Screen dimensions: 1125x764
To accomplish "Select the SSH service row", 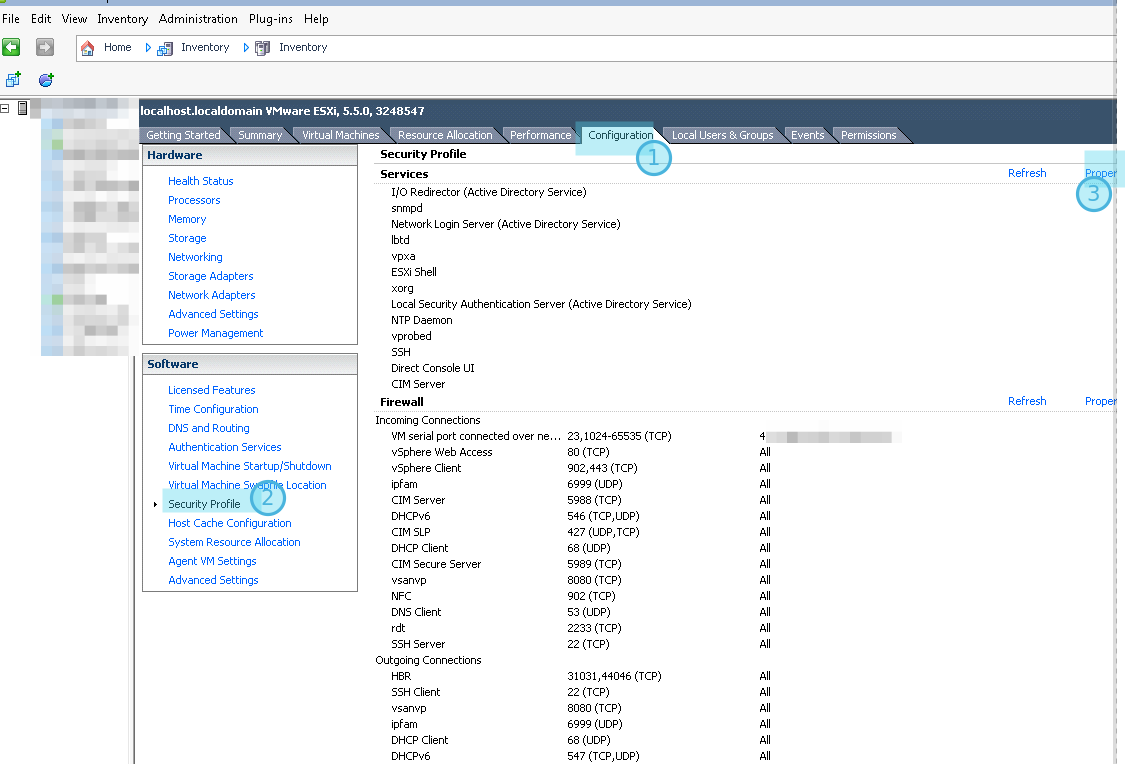I will (400, 352).
